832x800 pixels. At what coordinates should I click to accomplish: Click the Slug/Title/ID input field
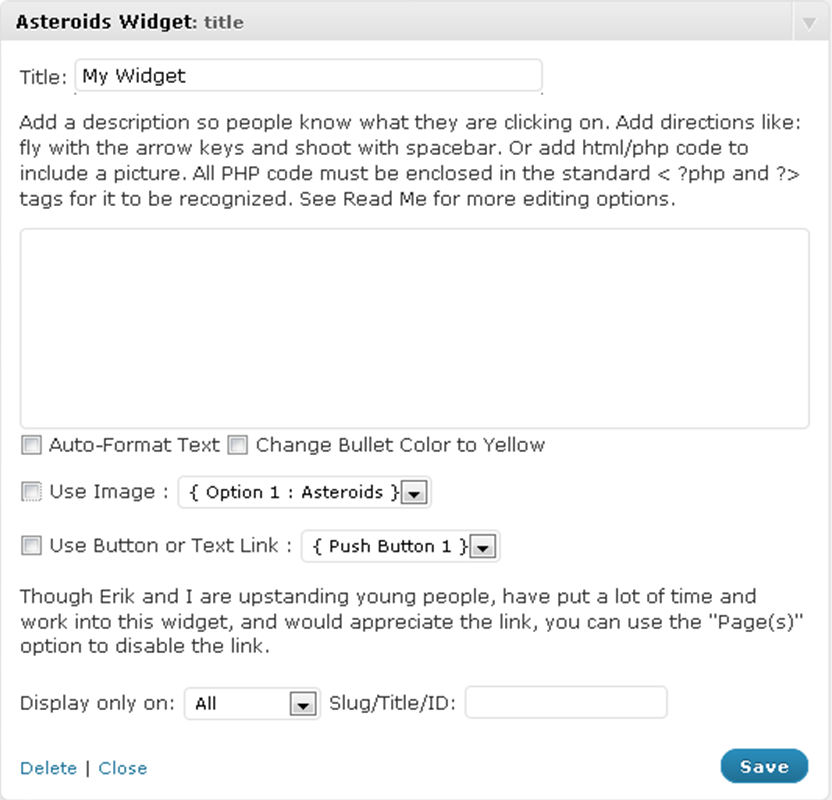566,702
